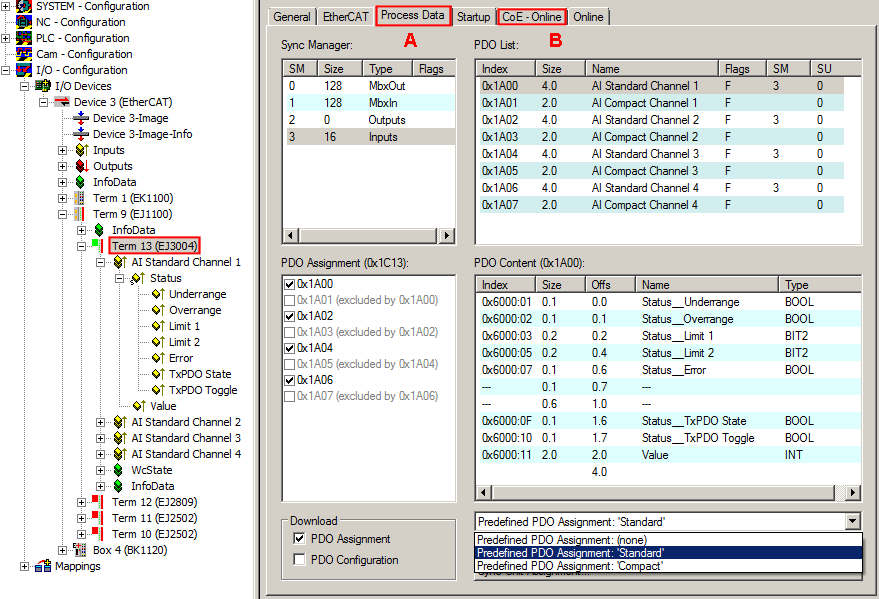Click the Device 3-Image-Info icon
Viewport: 879px width, 599px height.
pyautogui.click(x=81, y=134)
